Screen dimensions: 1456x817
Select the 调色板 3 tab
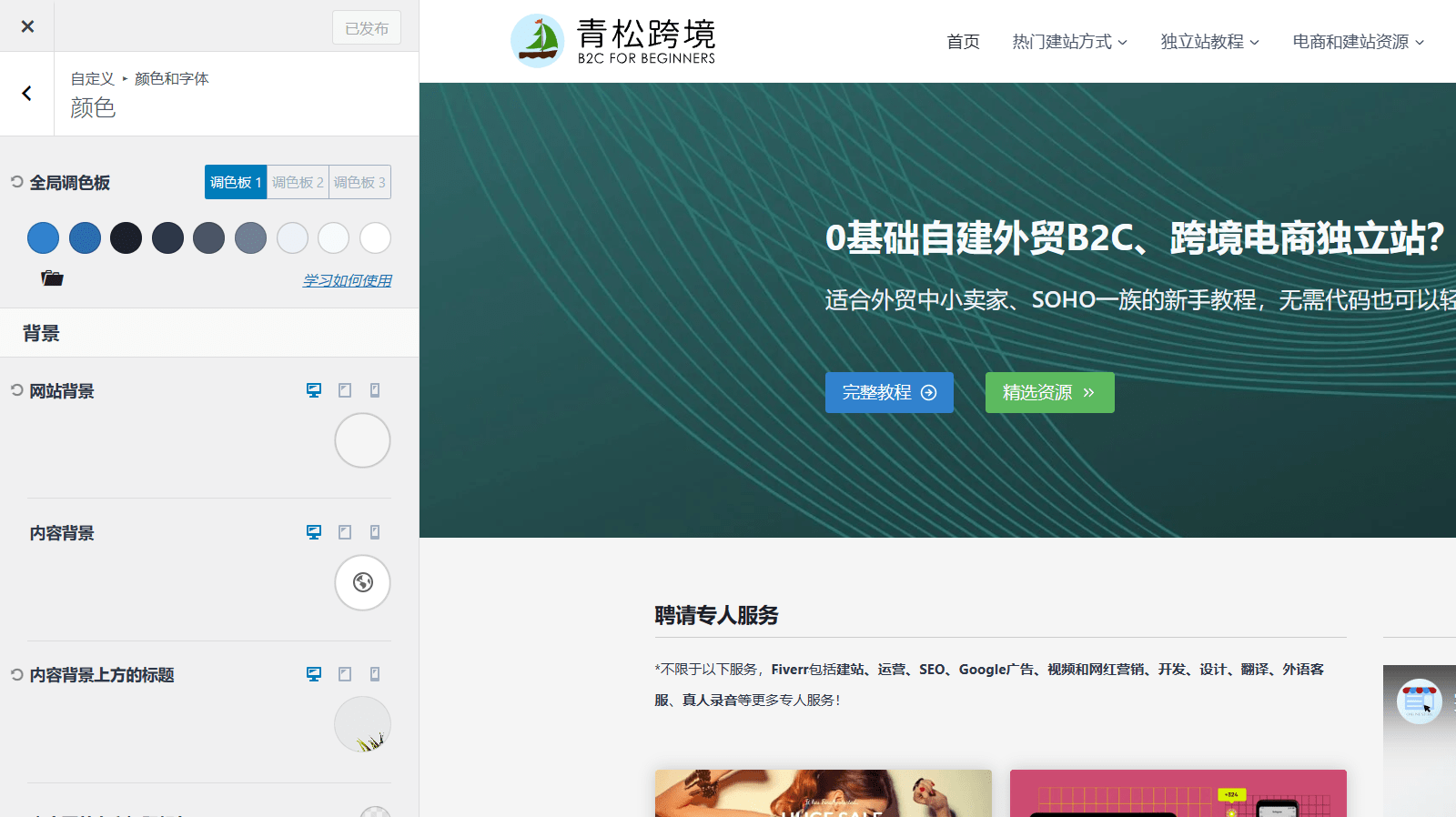(359, 182)
